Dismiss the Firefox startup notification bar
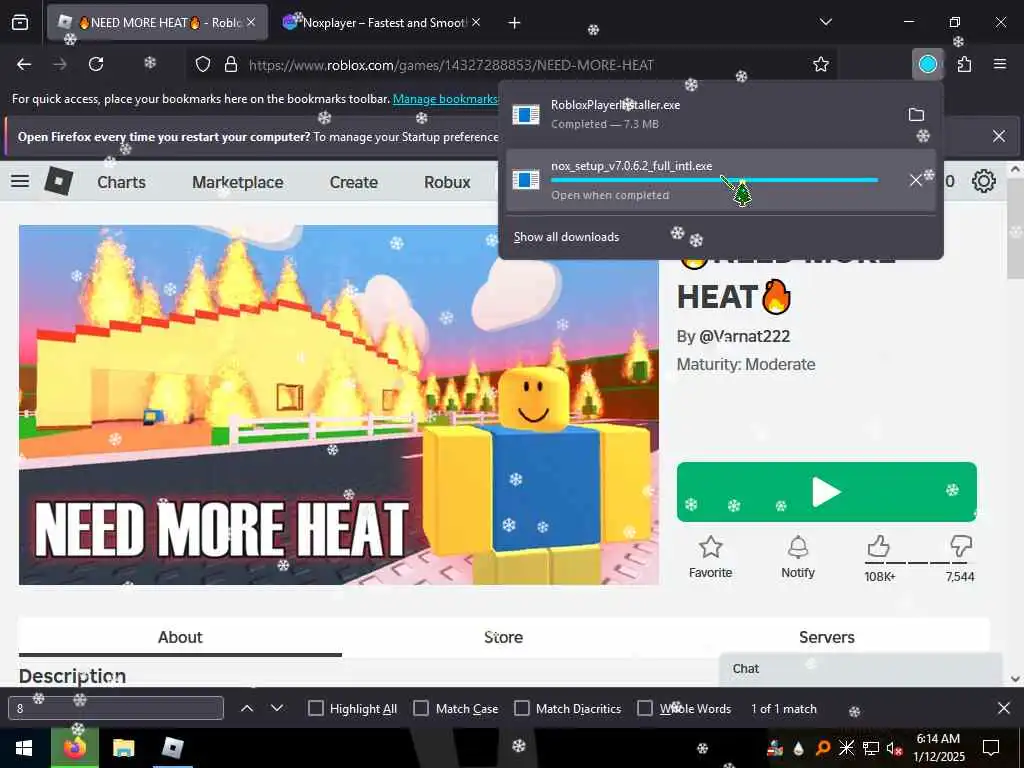This screenshot has width=1024, height=768. (999, 136)
